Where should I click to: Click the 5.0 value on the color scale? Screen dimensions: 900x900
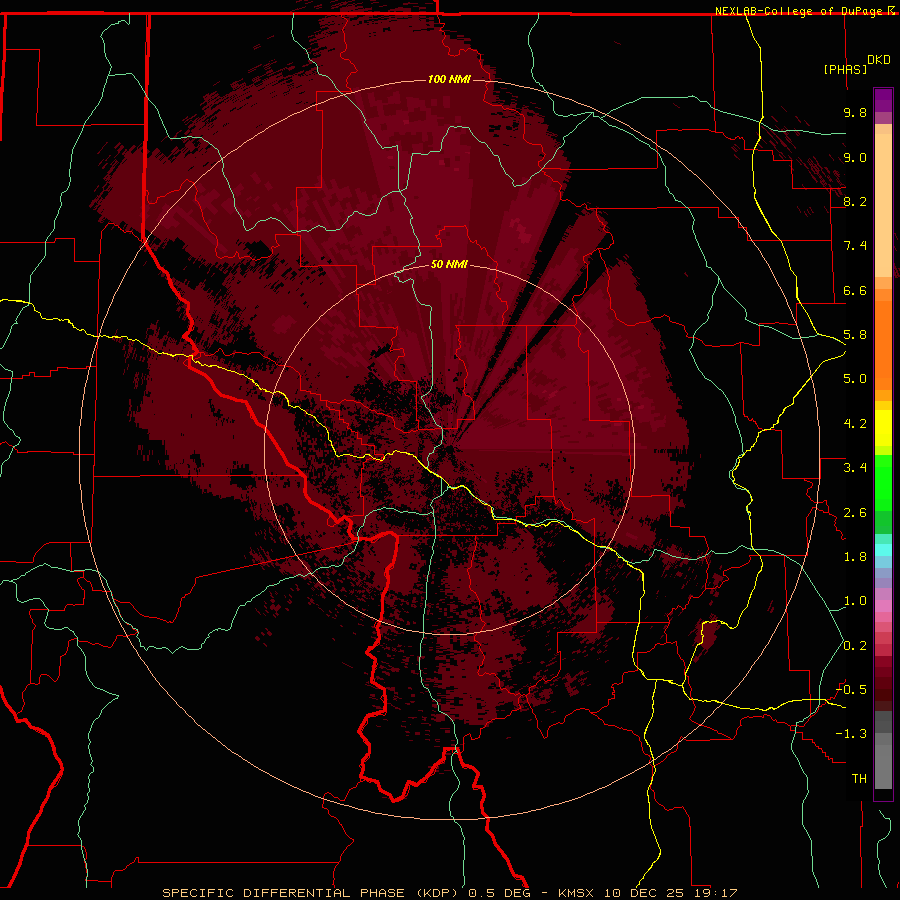(855, 379)
